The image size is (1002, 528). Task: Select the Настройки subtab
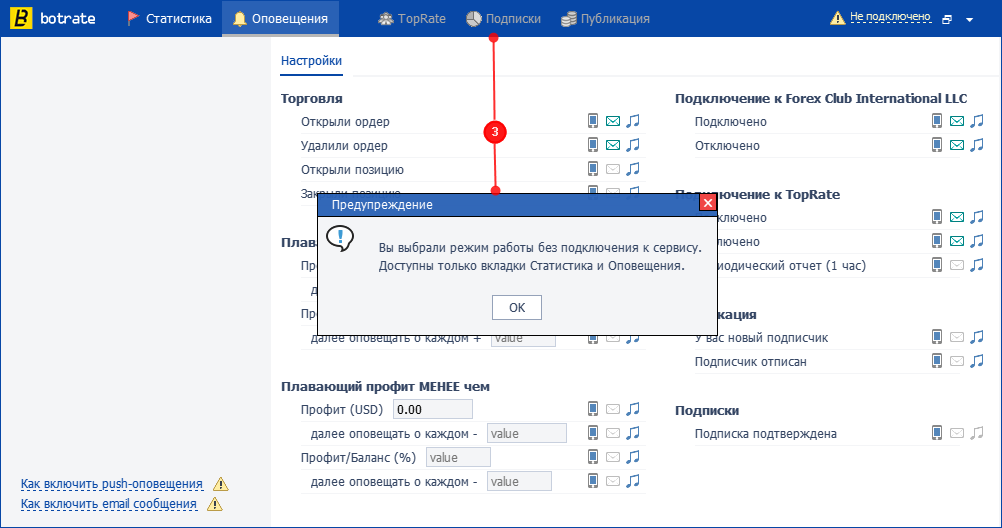(311, 61)
